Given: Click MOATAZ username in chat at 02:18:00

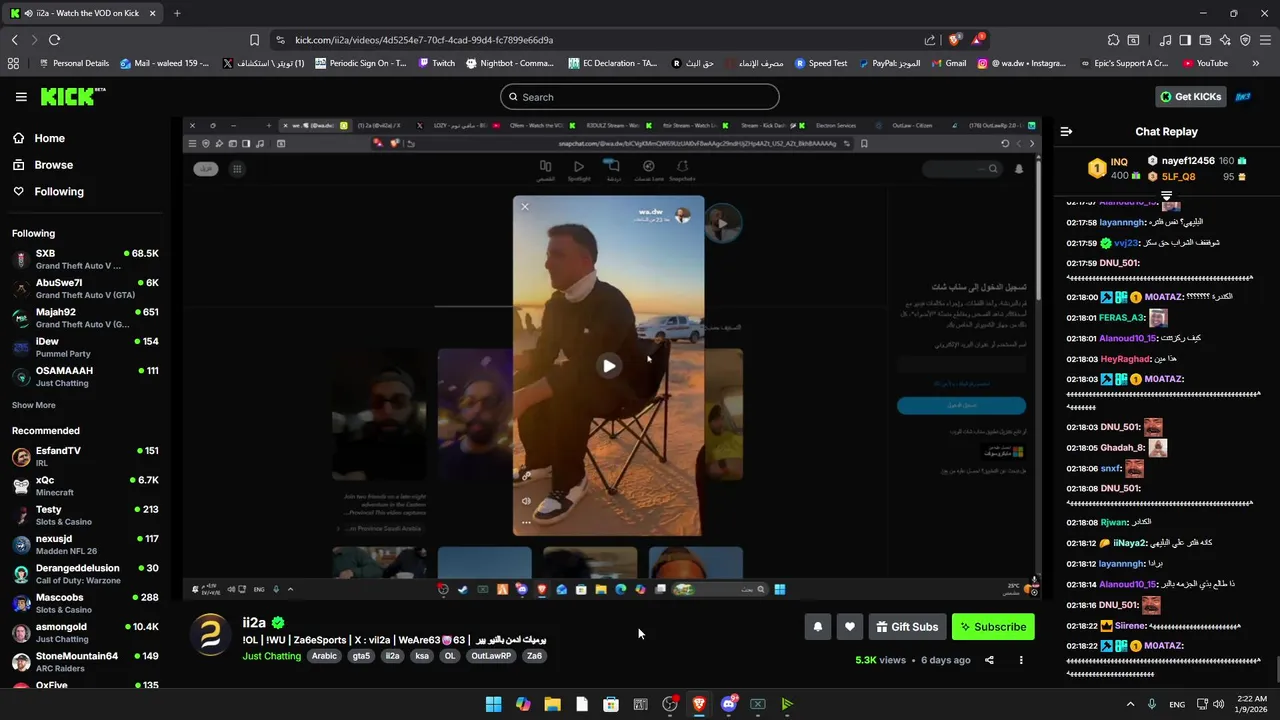Looking at the screenshot, I should (1164, 297).
